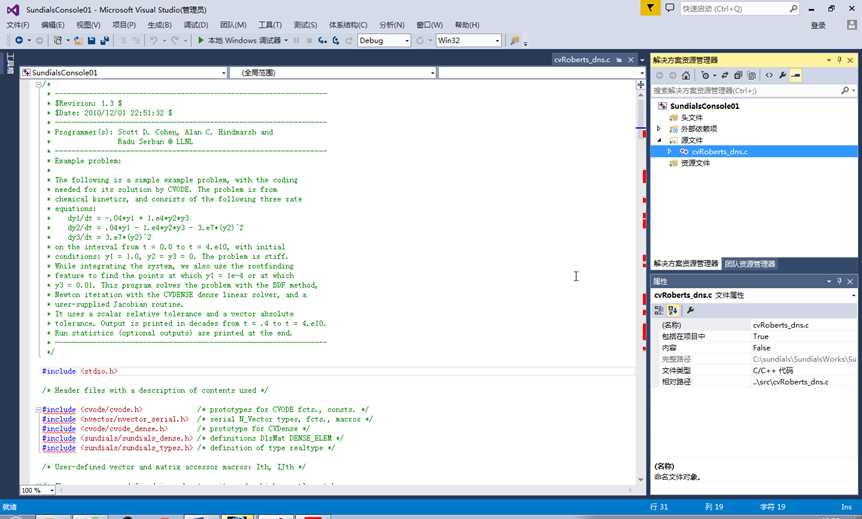
Task: Click the View Code angle-brackets icon
Action: click(769, 75)
